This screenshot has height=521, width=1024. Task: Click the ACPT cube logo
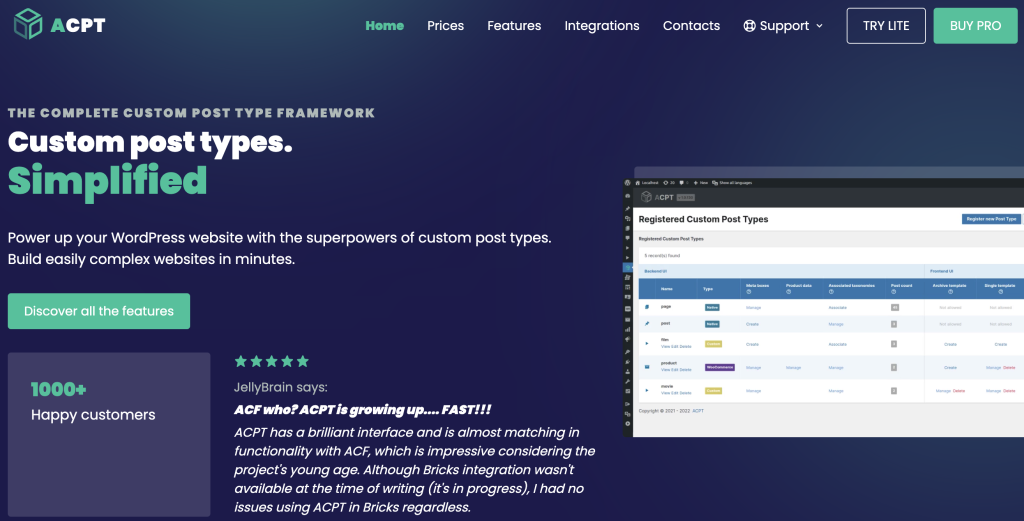(x=28, y=24)
